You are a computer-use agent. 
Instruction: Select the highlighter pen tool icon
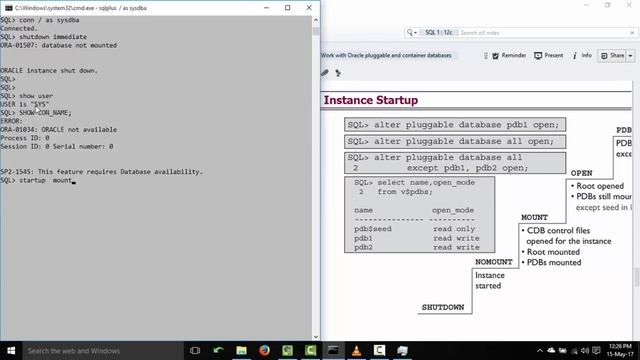[x=325, y=73]
